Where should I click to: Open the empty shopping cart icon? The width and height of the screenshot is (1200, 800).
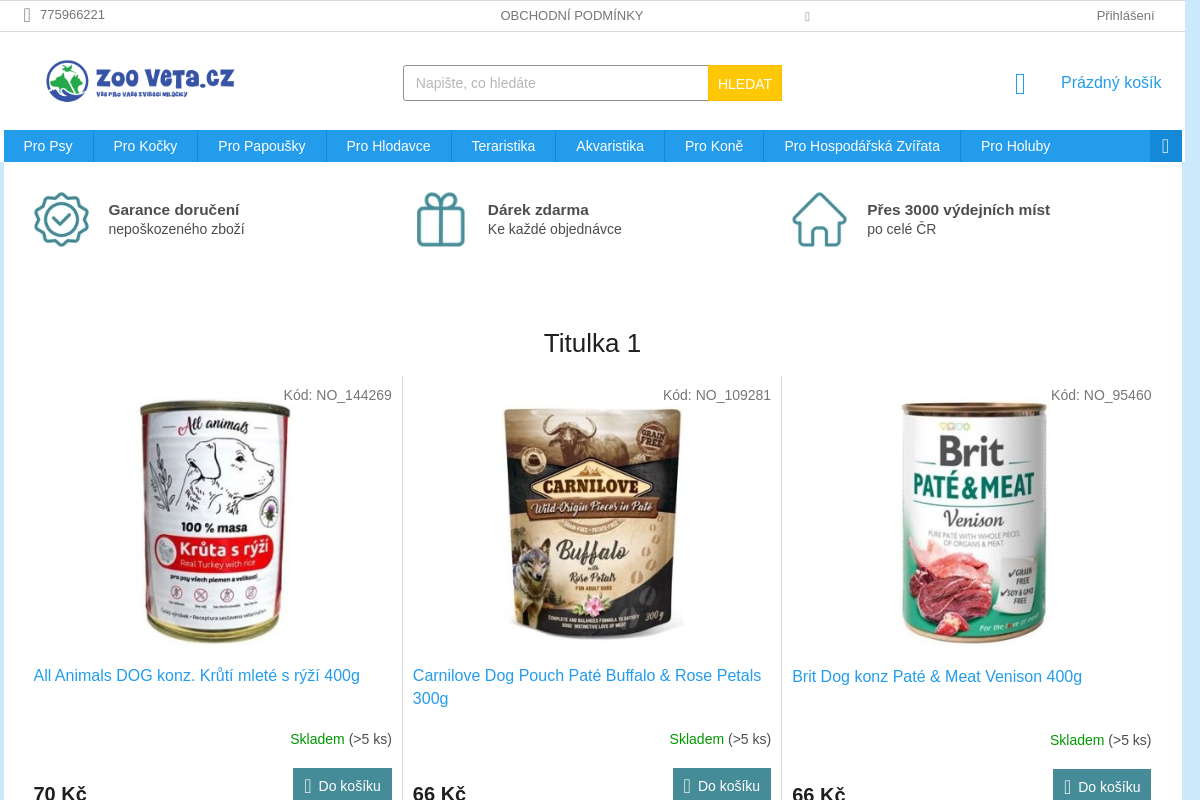coord(1020,83)
